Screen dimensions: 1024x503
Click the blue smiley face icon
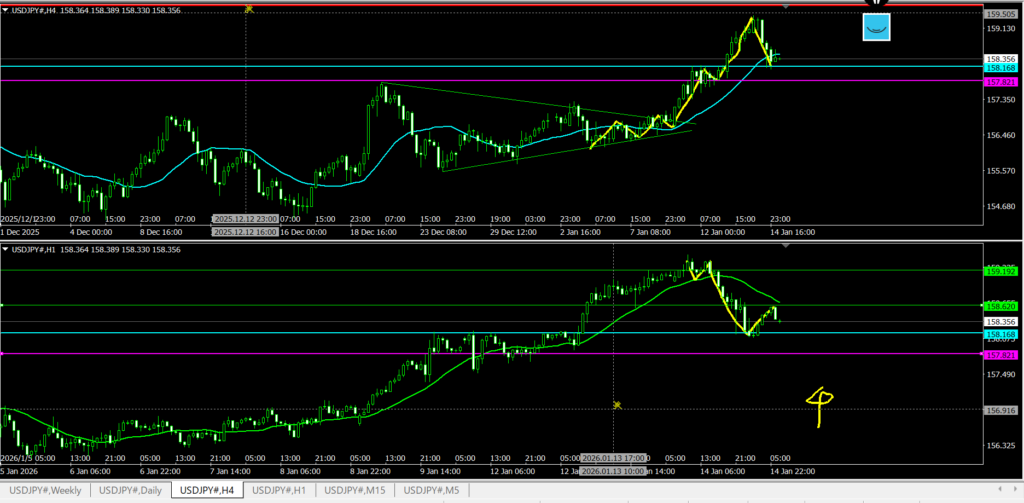875,28
